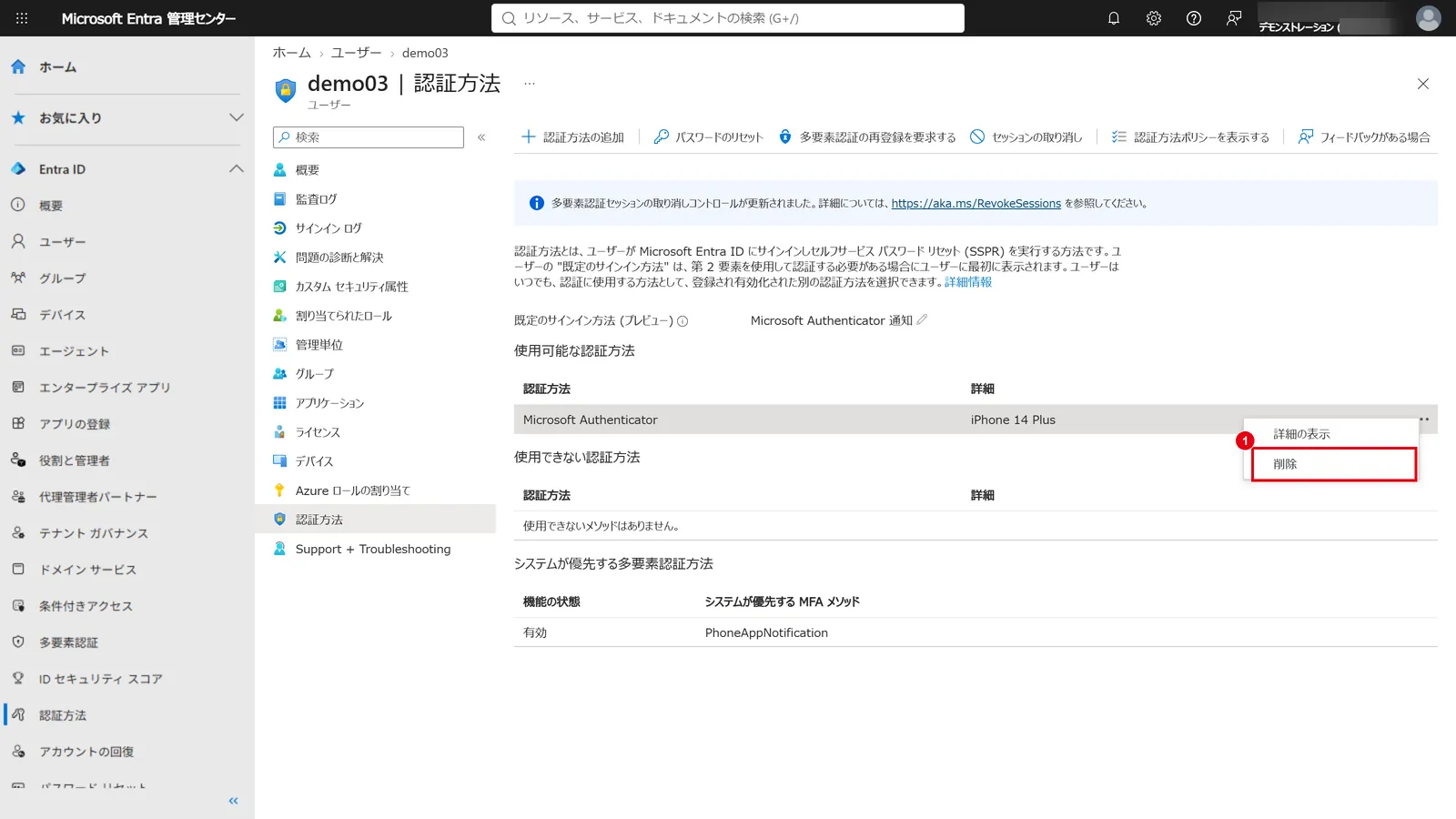This screenshot has height=819, width=1456.
Task: Open 認証方法 in the left sidebar
Action: pyautogui.click(x=63, y=715)
